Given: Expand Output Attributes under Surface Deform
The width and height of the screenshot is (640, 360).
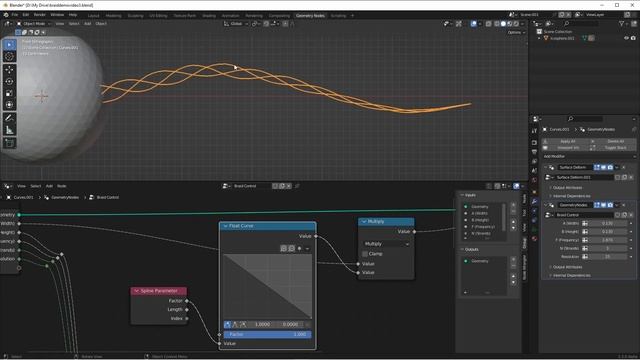Looking at the screenshot, I should (x=567, y=188).
